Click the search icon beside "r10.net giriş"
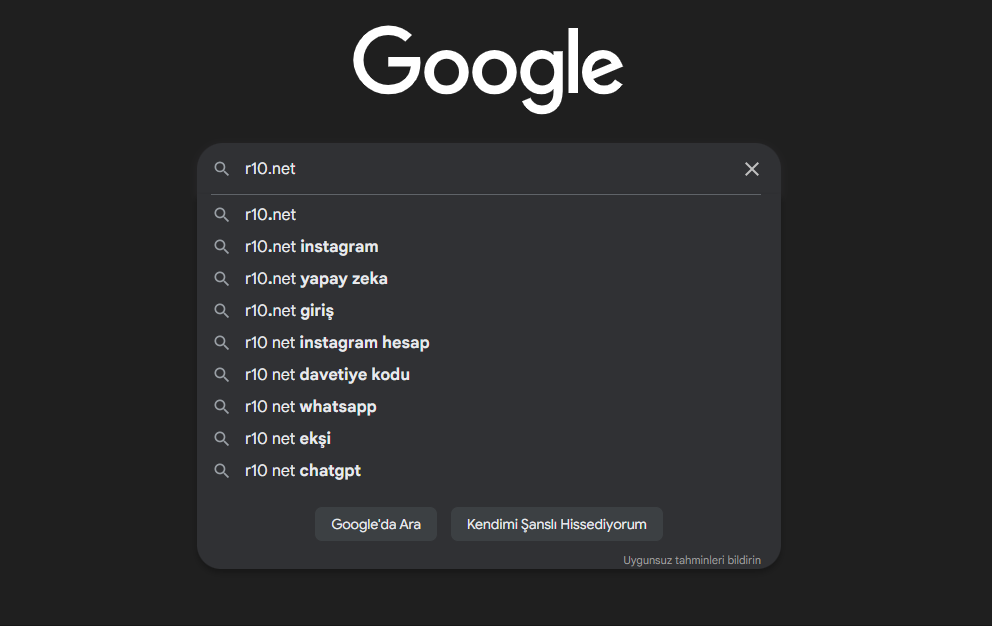The height and width of the screenshot is (626, 992). (222, 311)
